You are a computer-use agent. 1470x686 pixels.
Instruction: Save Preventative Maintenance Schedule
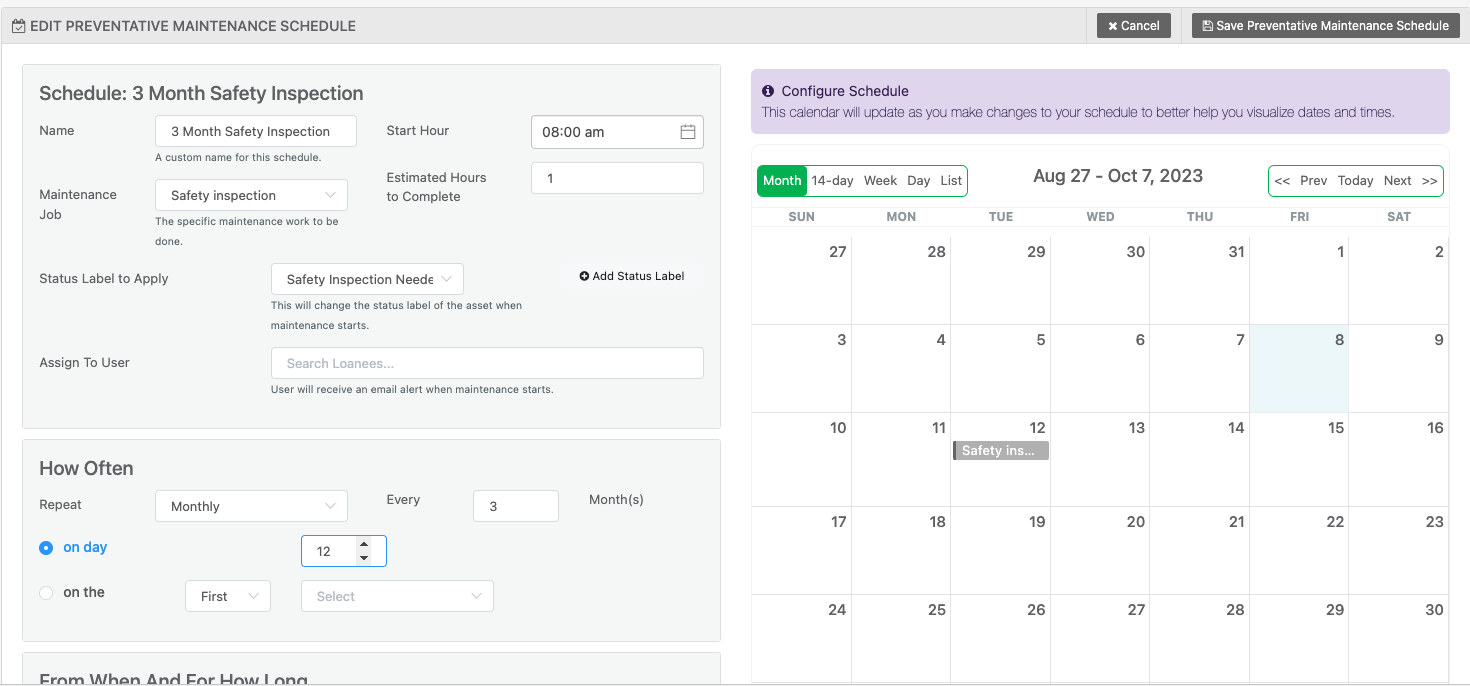[x=1325, y=26]
